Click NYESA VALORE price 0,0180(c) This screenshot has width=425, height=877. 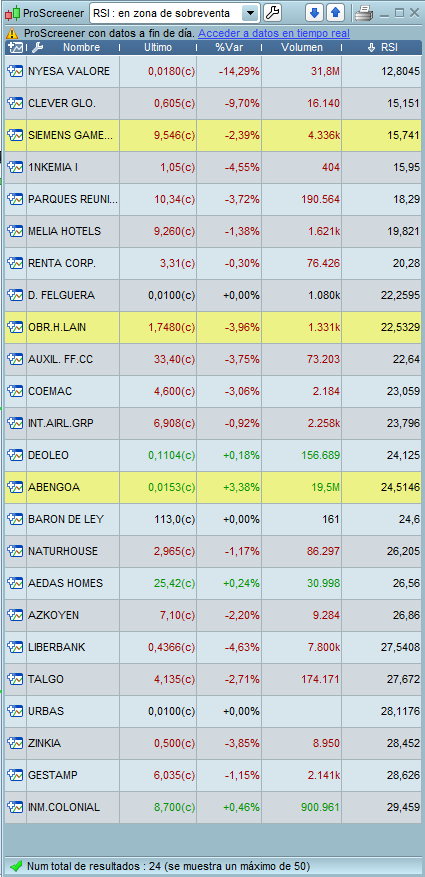click(x=171, y=72)
